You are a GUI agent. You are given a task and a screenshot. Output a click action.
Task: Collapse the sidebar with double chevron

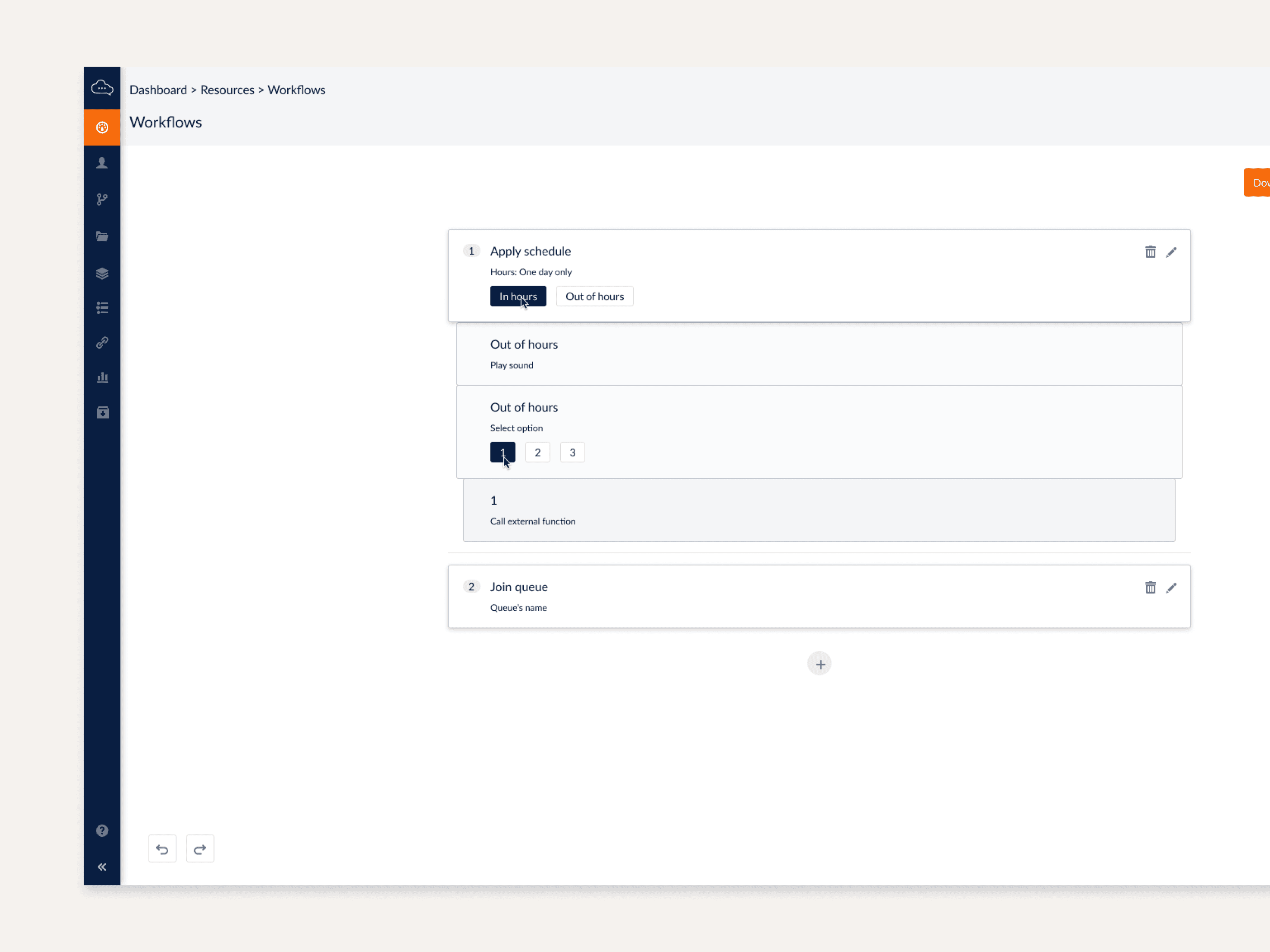point(102,867)
